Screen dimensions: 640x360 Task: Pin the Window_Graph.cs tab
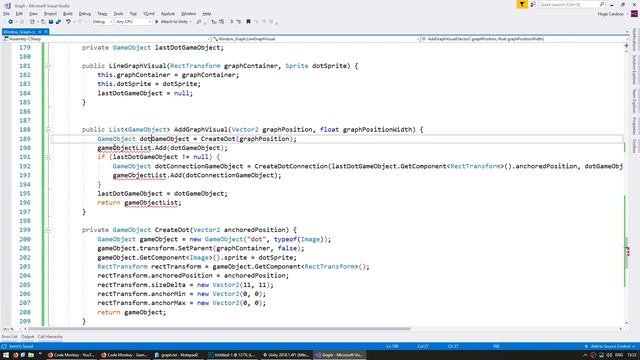40,32
